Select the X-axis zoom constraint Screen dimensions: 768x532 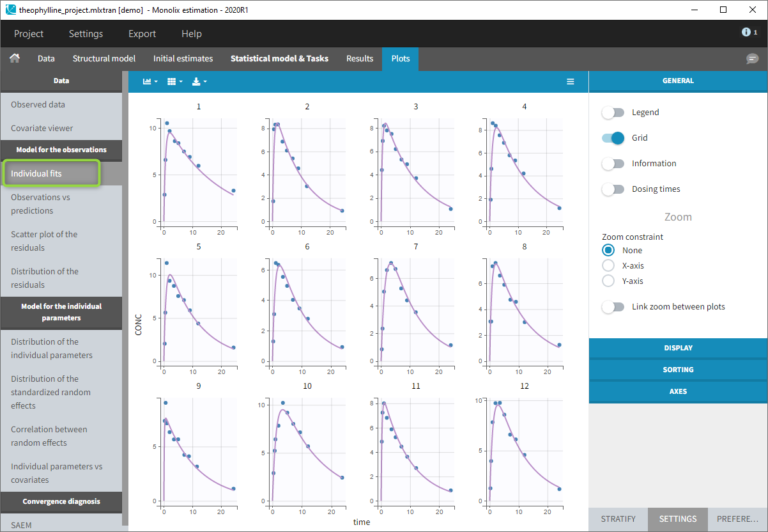pos(608,266)
